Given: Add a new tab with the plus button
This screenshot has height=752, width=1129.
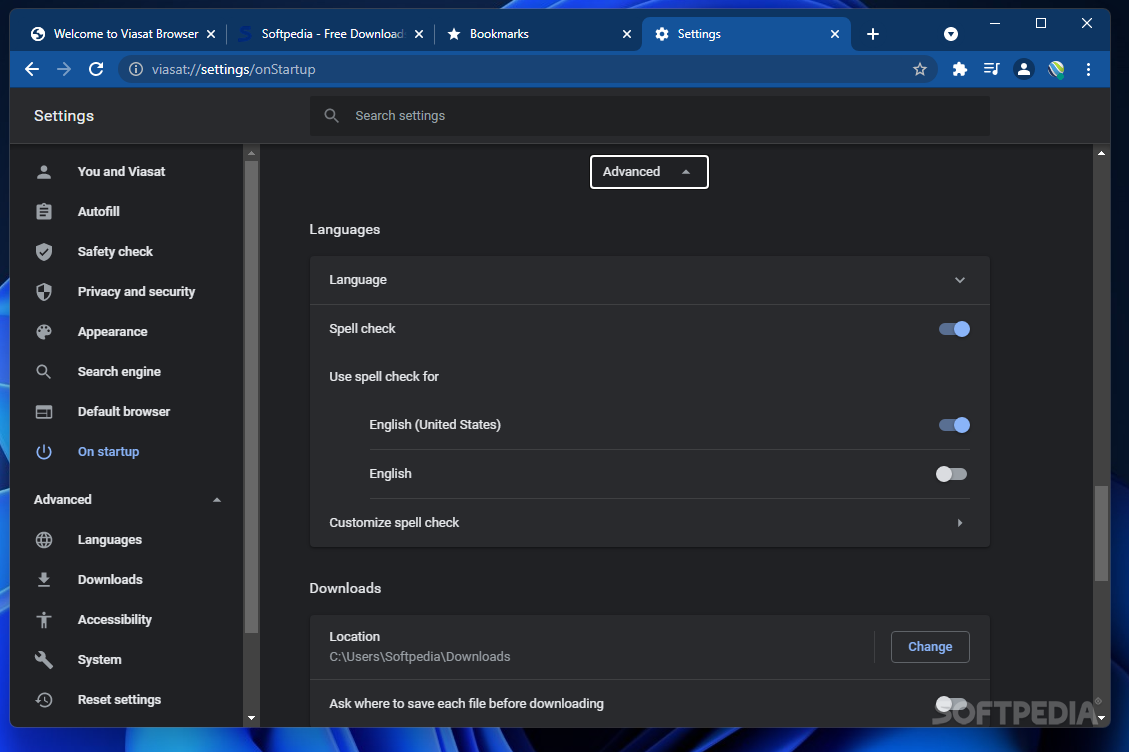Looking at the screenshot, I should (873, 34).
